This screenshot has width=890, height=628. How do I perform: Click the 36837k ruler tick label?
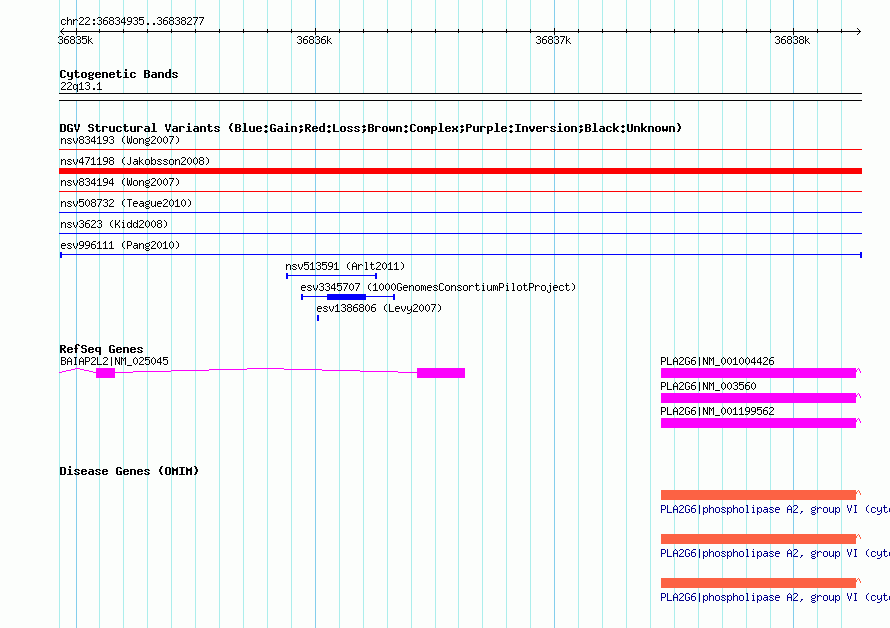(x=553, y=40)
